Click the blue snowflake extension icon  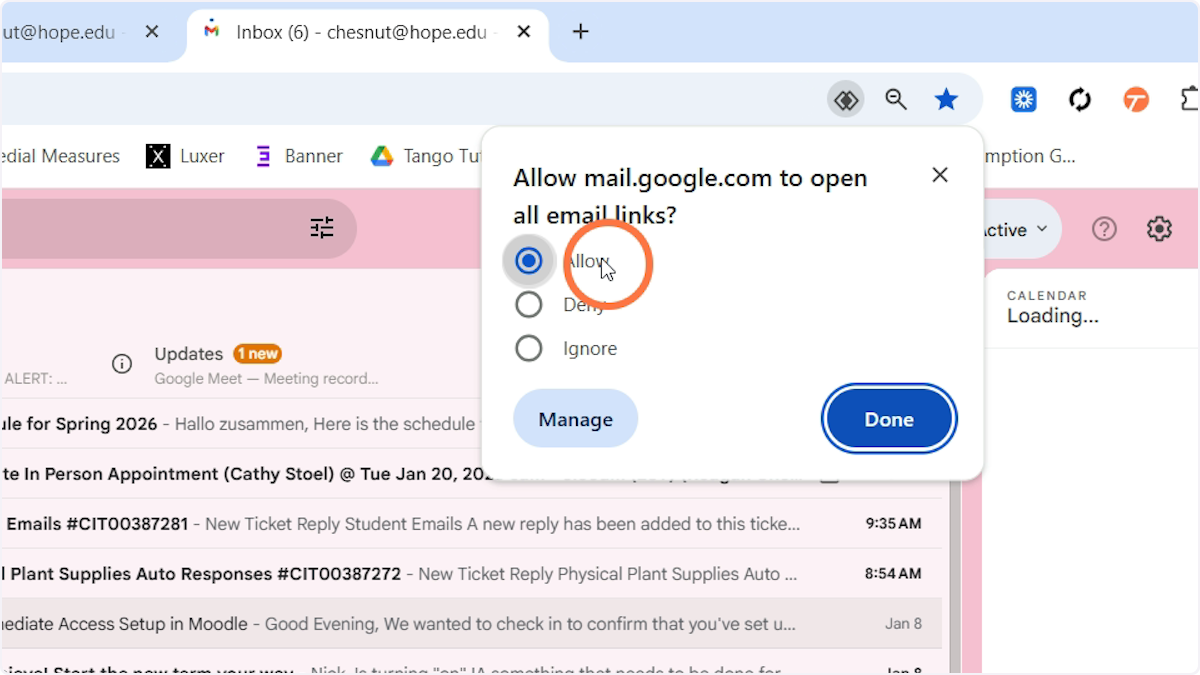point(1024,99)
